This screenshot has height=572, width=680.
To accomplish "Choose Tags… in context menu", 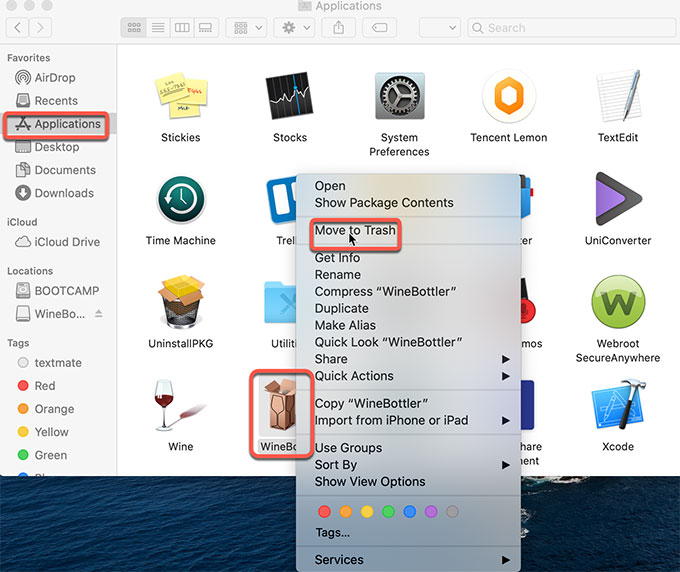I will [x=409, y=532].
